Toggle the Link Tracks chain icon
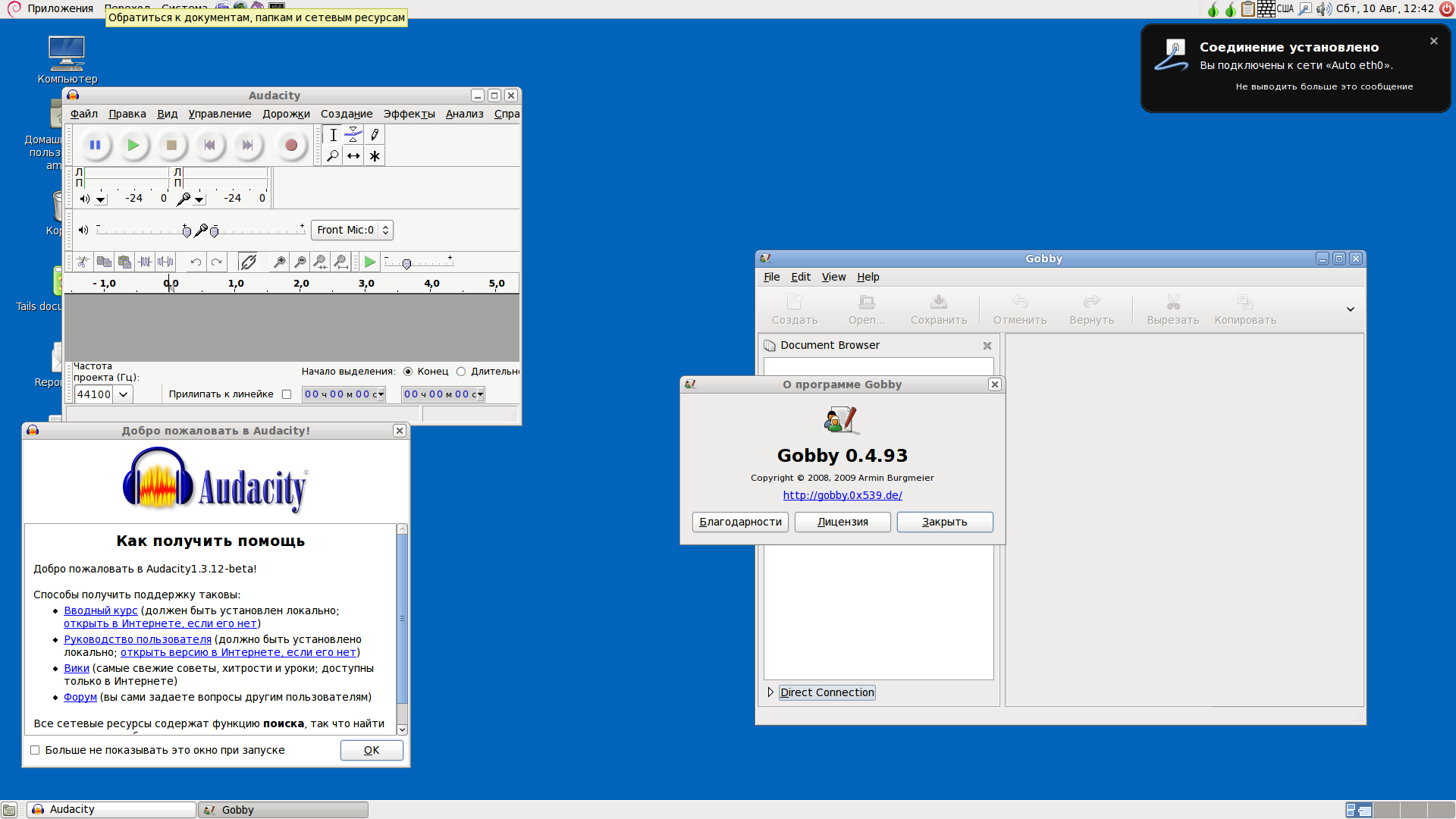The image size is (1456, 819). (248, 262)
